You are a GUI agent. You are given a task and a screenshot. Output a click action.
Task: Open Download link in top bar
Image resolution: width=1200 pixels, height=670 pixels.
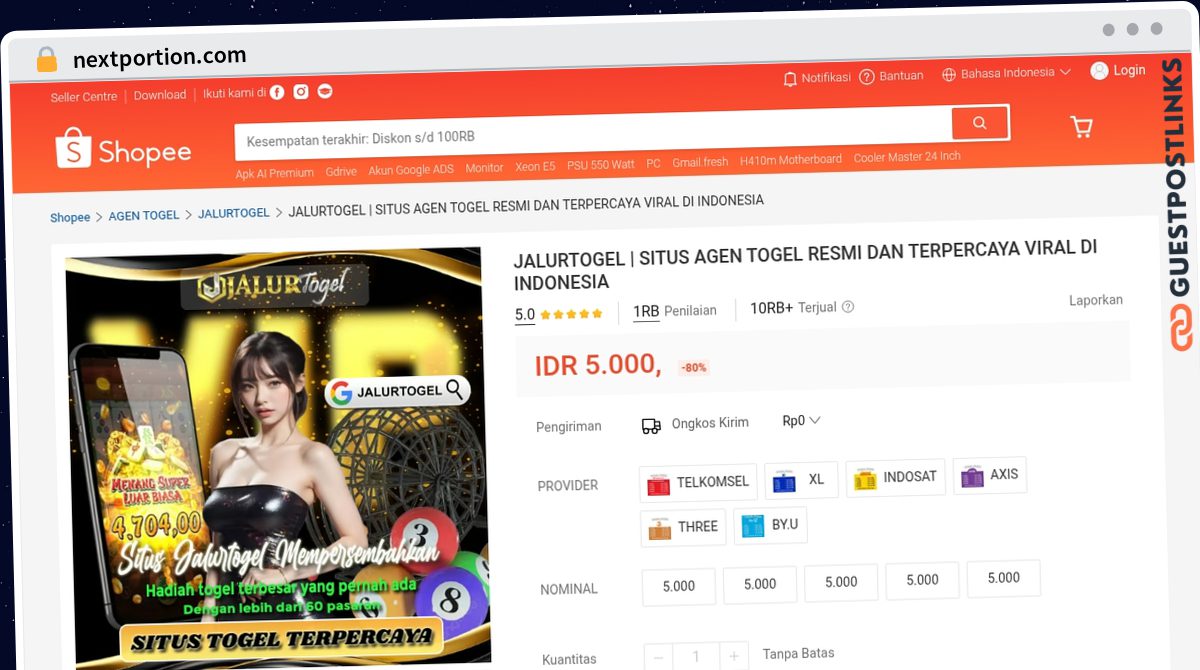click(160, 95)
